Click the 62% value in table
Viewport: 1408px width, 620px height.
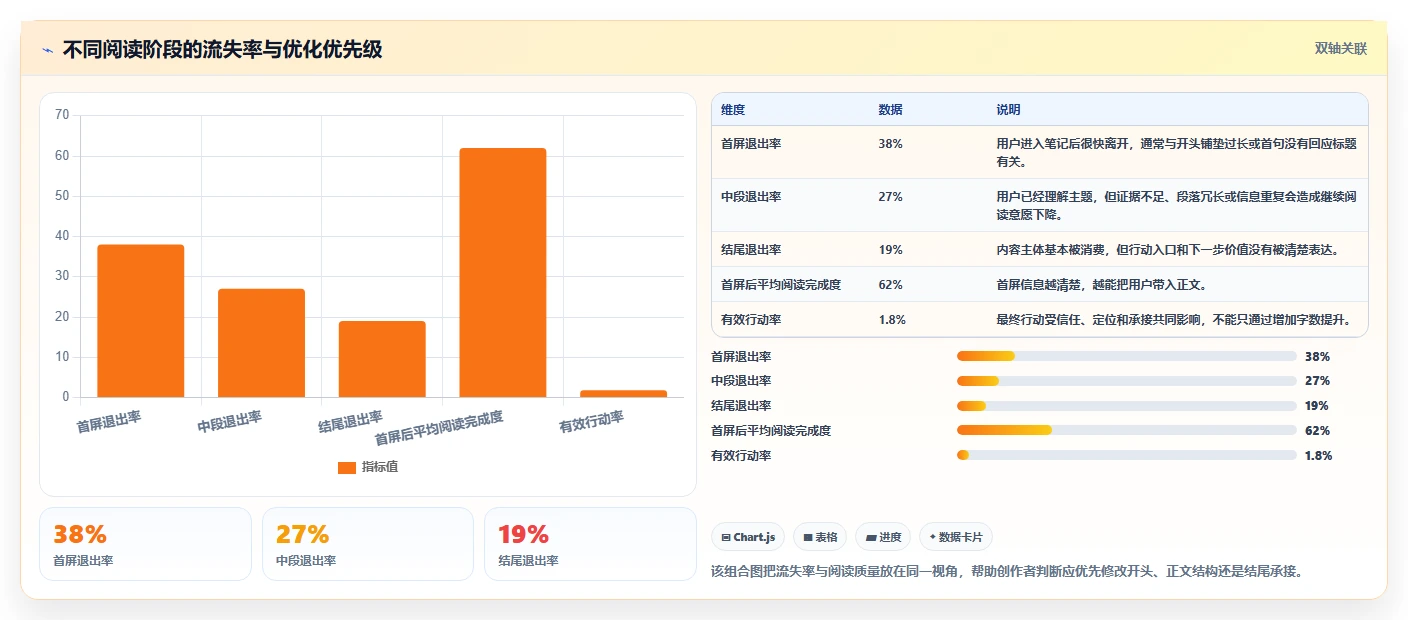pyautogui.click(x=890, y=285)
